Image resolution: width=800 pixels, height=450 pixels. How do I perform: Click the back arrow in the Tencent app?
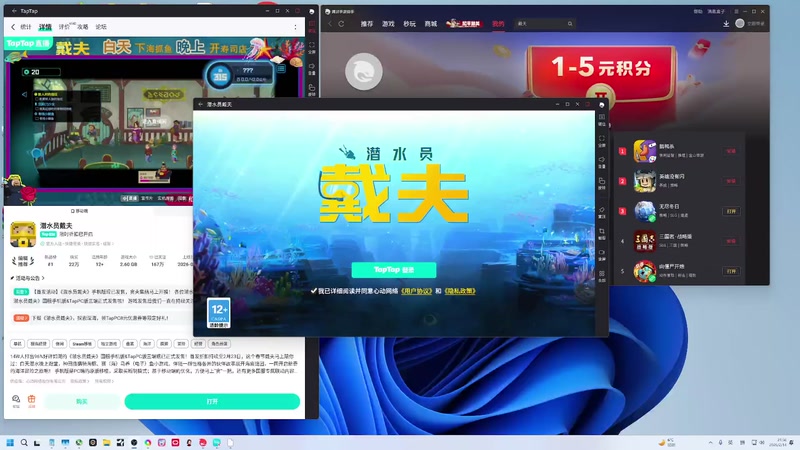click(330, 23)
